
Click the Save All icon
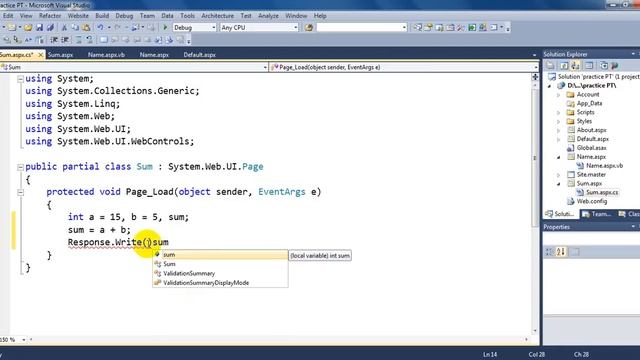[50, 27]
